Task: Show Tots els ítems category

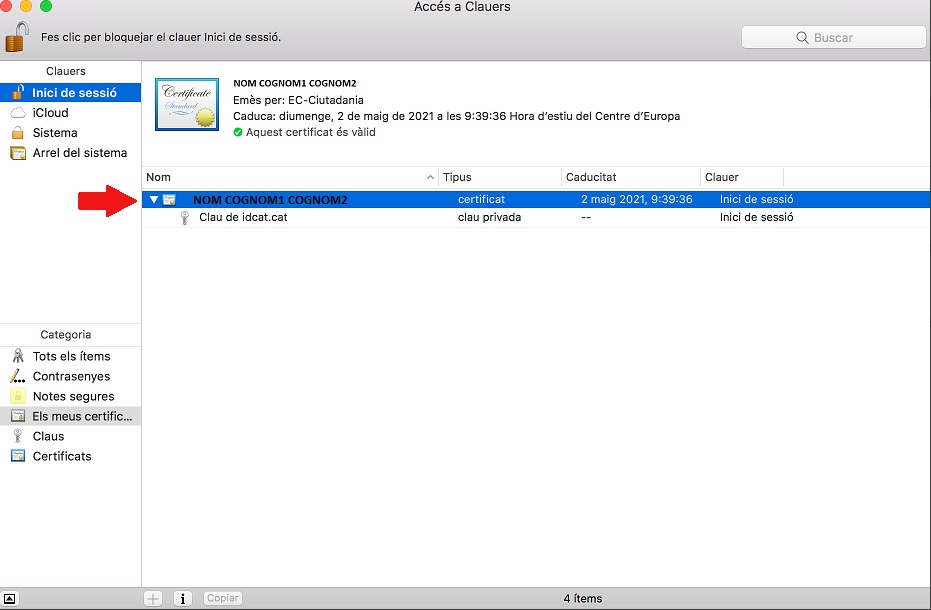Action: coord(71,356)
